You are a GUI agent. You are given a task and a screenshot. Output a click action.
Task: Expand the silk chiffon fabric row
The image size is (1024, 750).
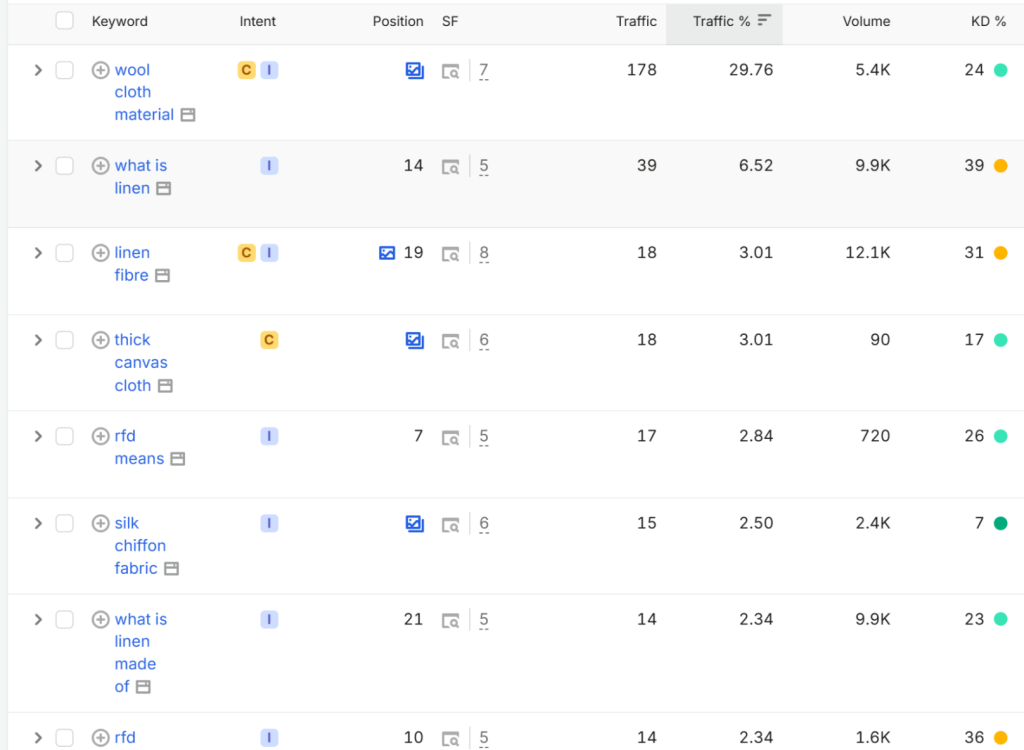pos(38,523)
